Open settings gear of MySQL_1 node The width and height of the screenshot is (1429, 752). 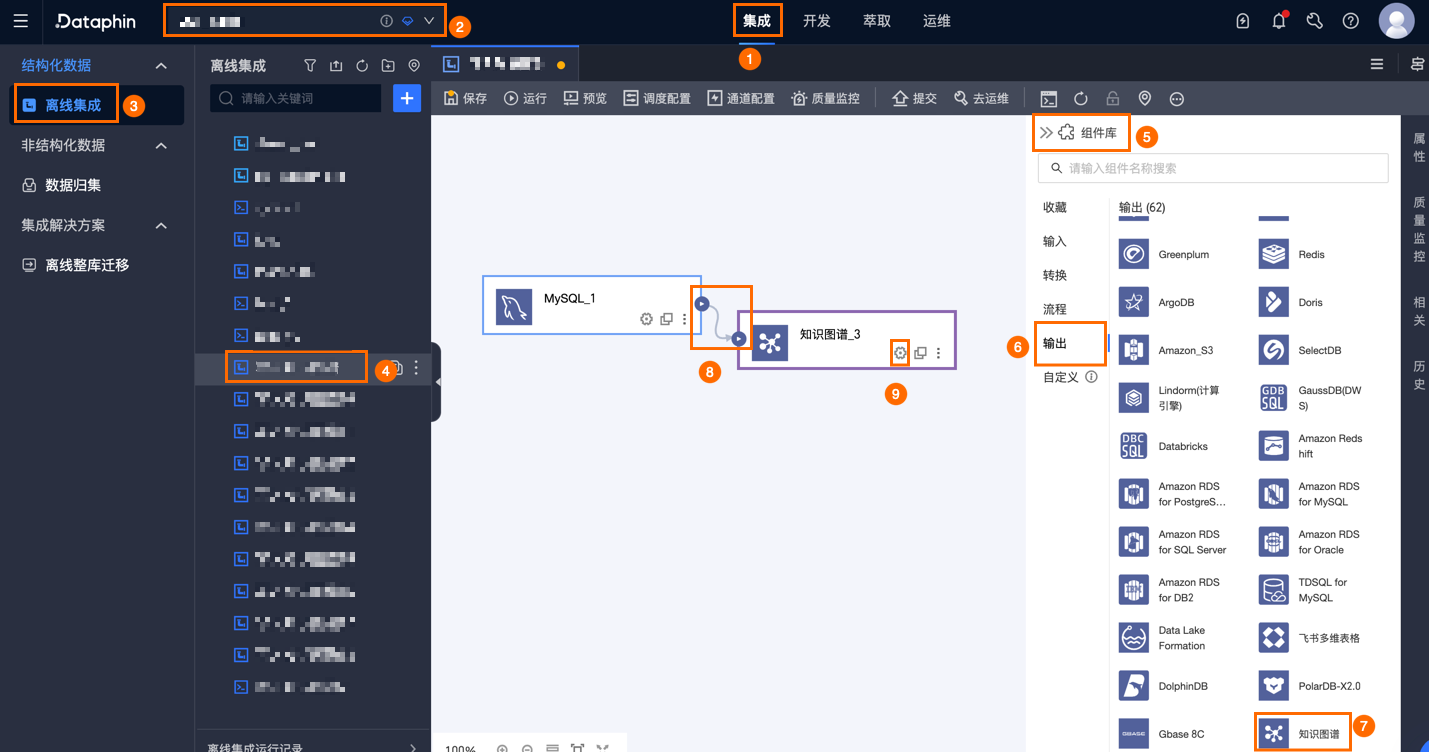point(646,319)
